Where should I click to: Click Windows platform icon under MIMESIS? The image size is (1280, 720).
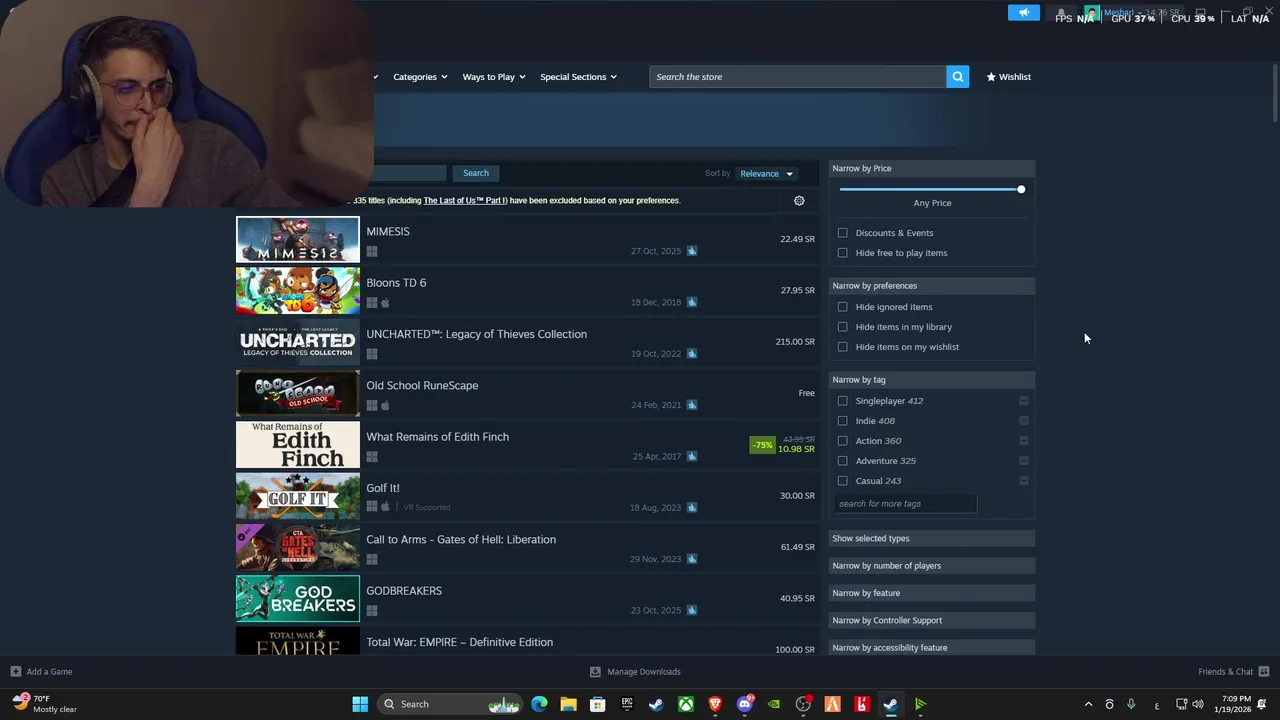point(372,252)
